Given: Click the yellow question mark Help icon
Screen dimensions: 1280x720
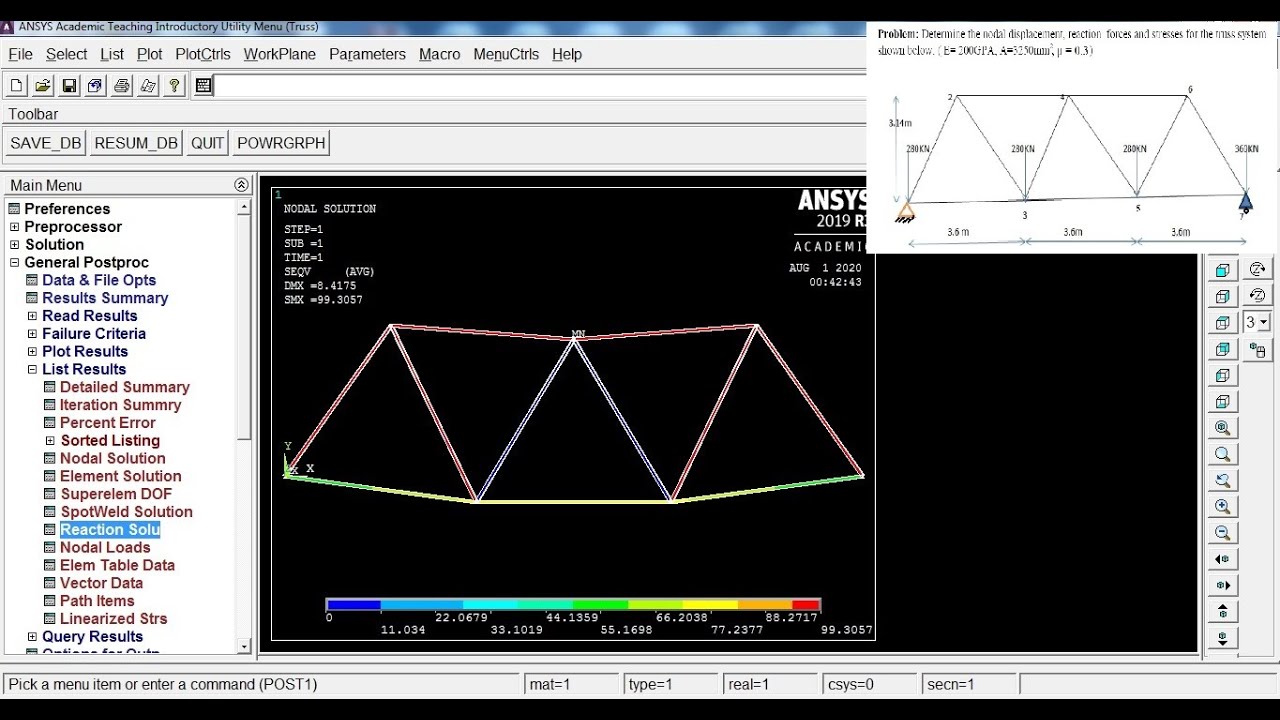Looking at the screenshot, I should pos(174,86).
